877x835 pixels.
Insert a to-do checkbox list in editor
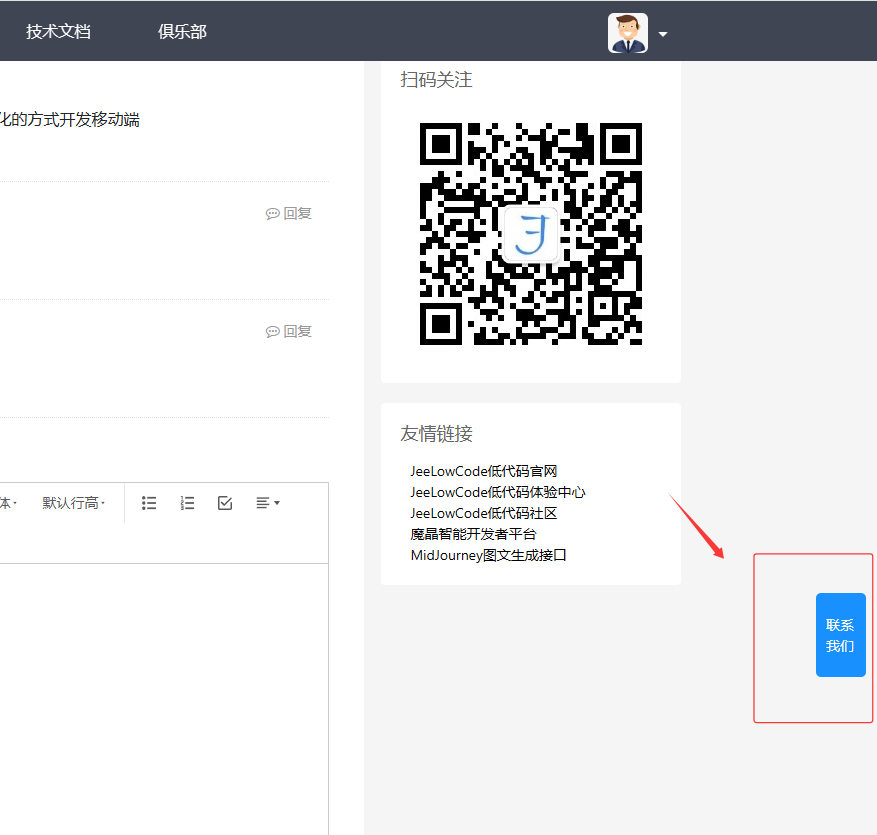click(x=225, y=503)
